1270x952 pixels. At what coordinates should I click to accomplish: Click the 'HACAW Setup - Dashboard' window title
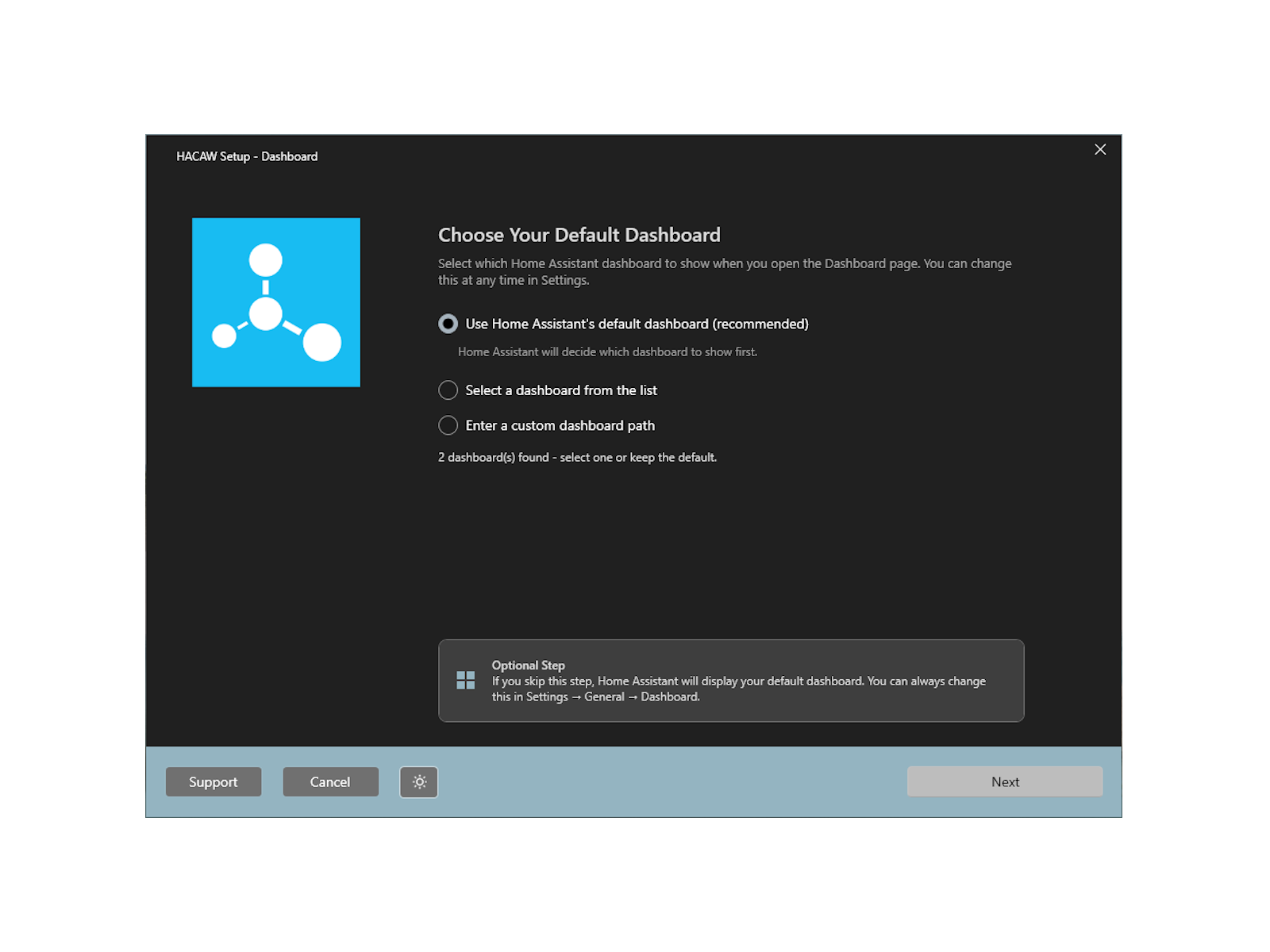click(x=247, y=157)
